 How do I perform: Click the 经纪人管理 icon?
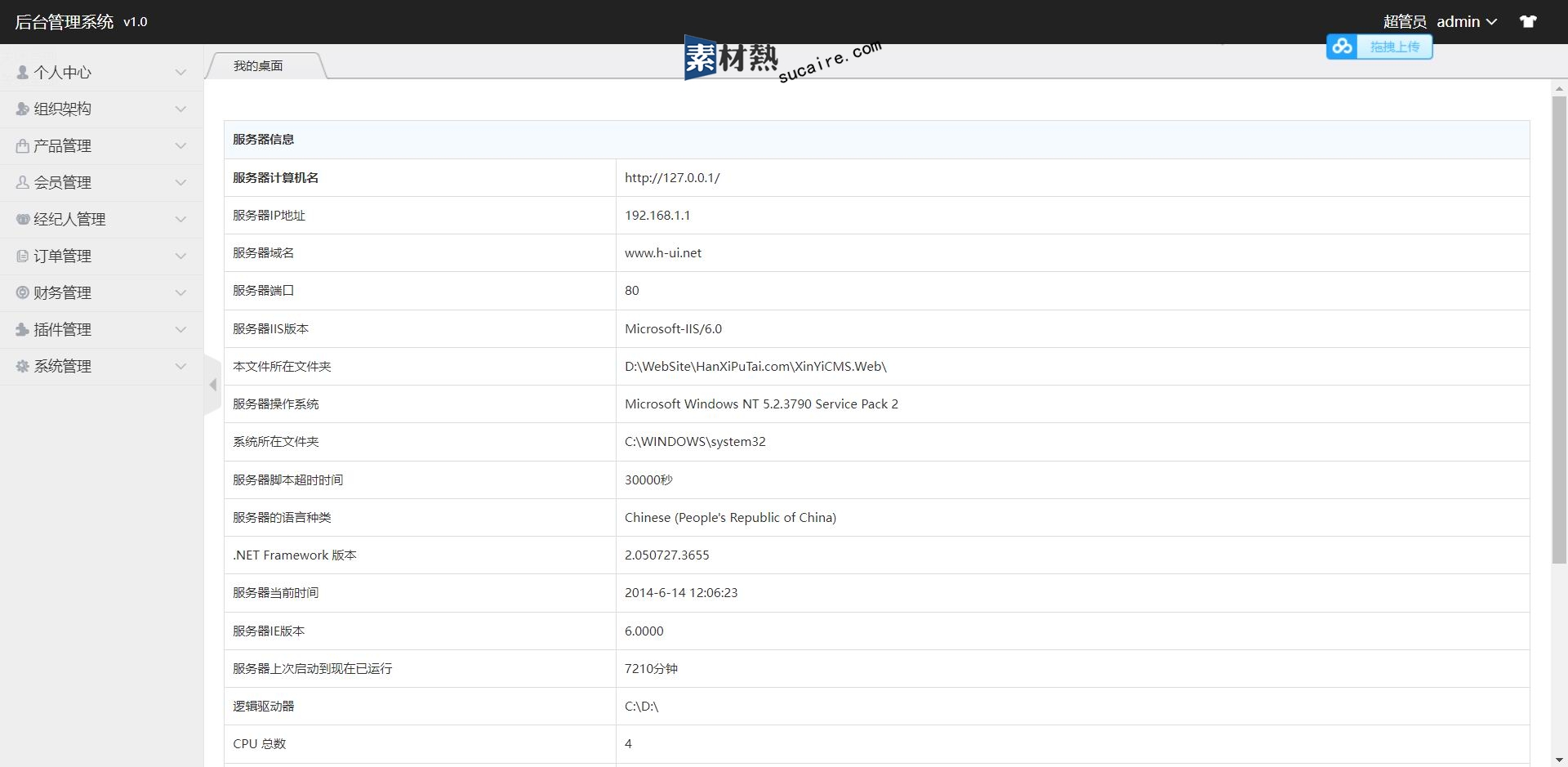tap(23, 219)
